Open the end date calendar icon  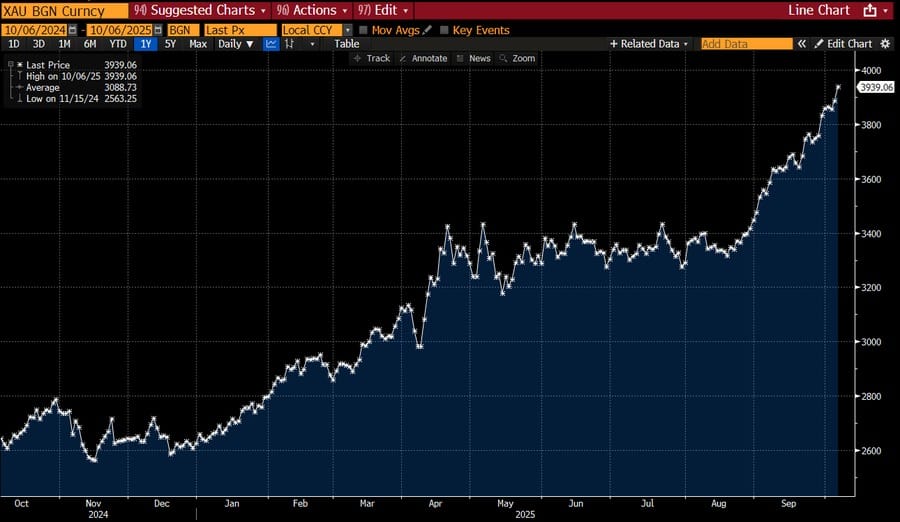[x=157, y=30]
